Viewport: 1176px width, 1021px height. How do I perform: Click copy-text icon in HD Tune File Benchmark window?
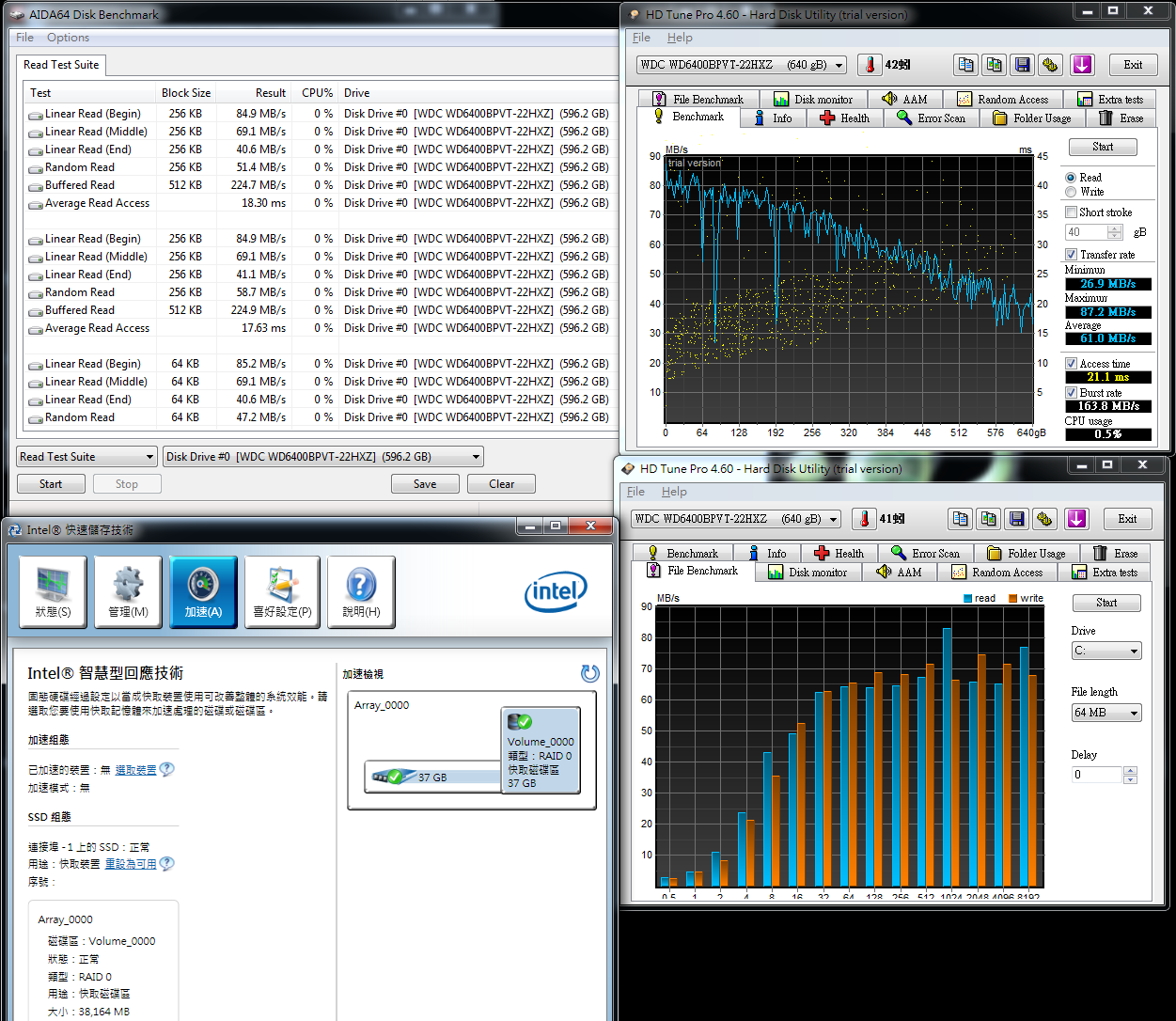coord(960,519)
